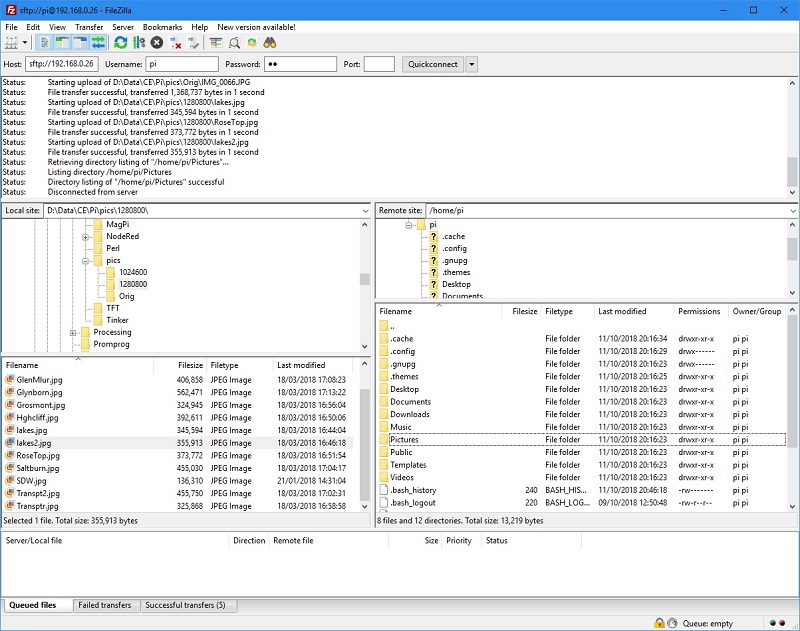Toggle the message log display

coord(44,43)
